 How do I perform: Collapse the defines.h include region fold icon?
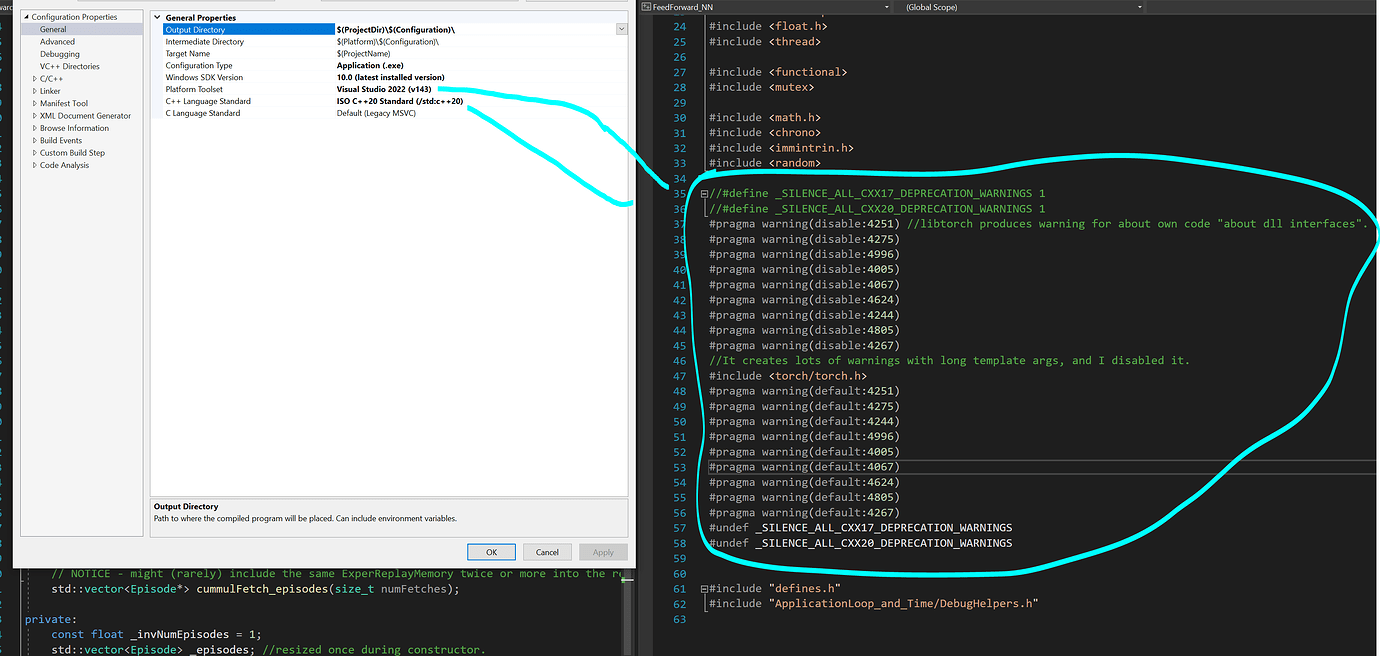[x=705, y=588]
